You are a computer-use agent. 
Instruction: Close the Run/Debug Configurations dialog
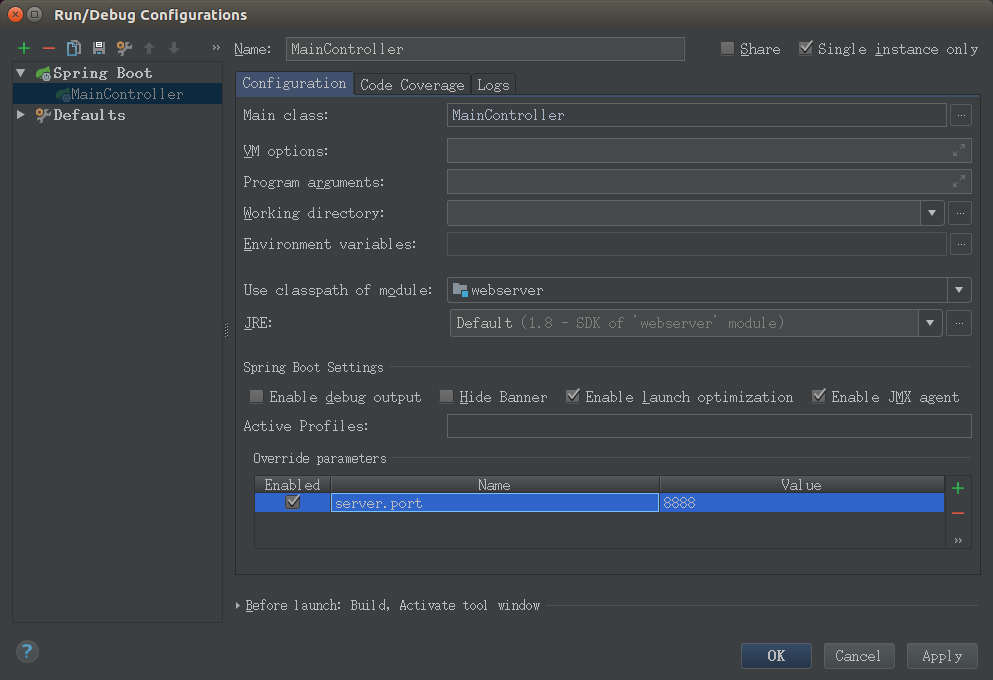[x=15, y=14]
